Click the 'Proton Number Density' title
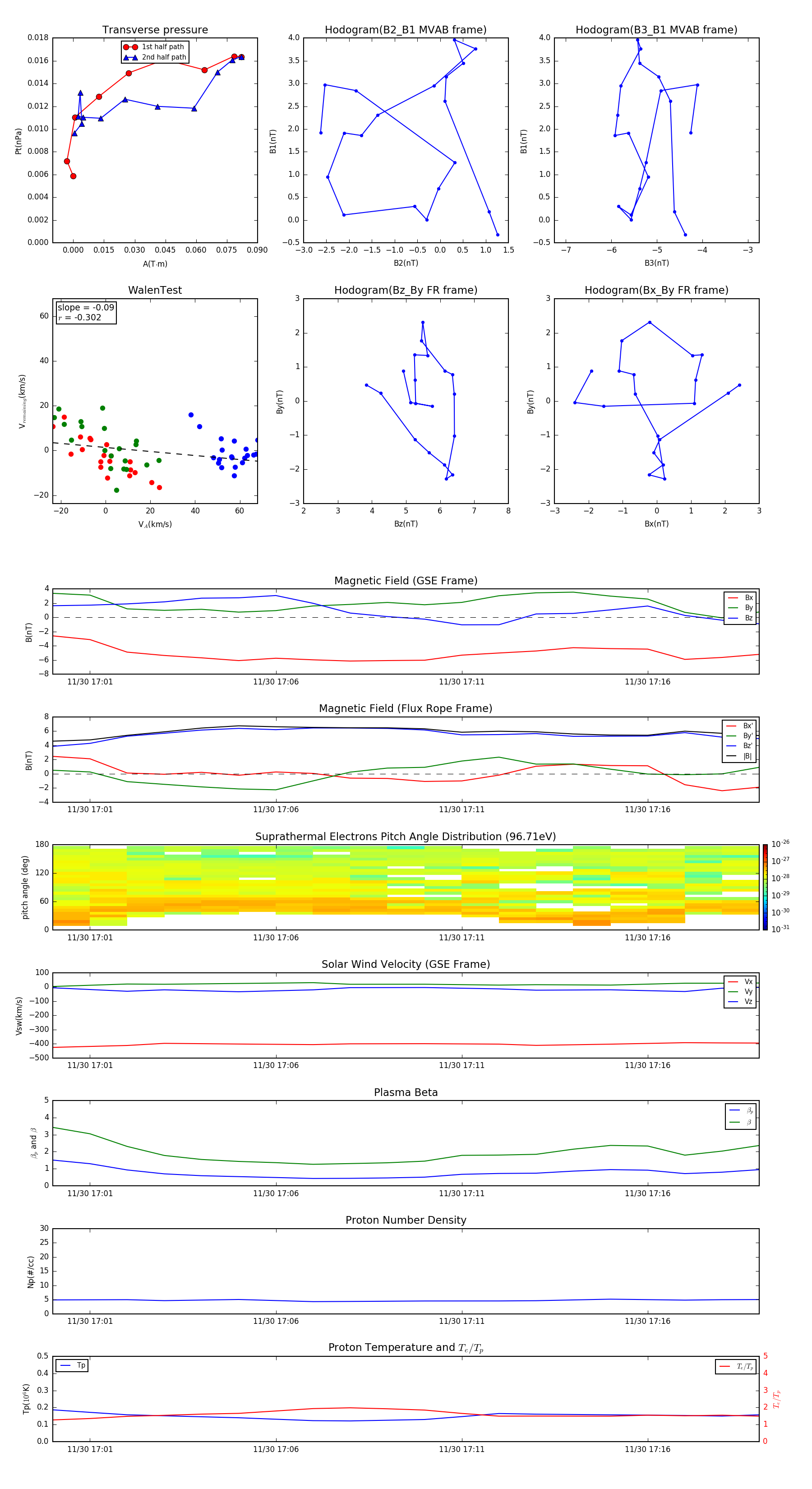812x1489 pixels. (406, 1220)
